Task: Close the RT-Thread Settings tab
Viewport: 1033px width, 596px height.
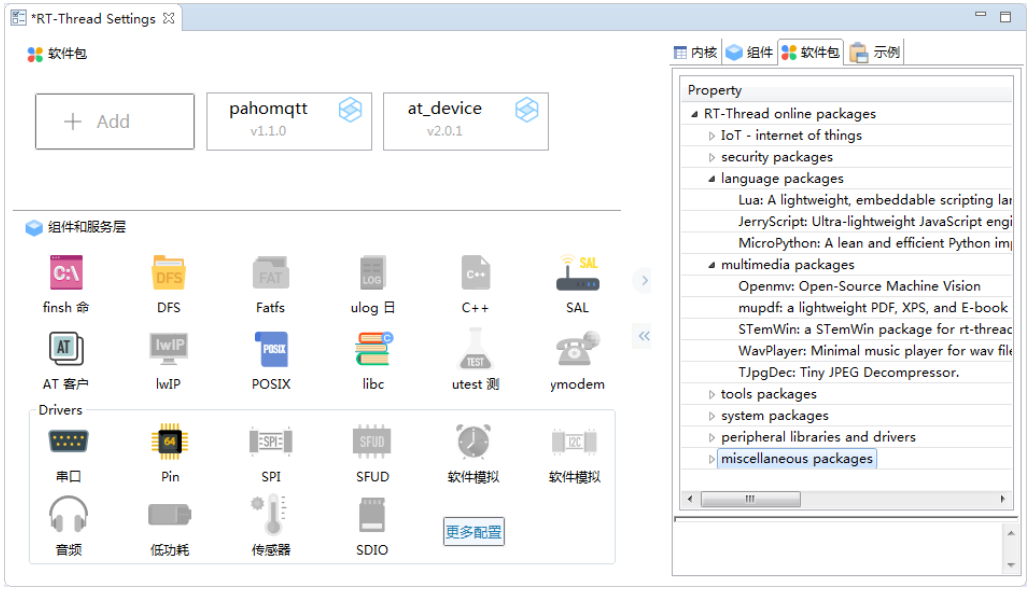Action: [169, 18]
